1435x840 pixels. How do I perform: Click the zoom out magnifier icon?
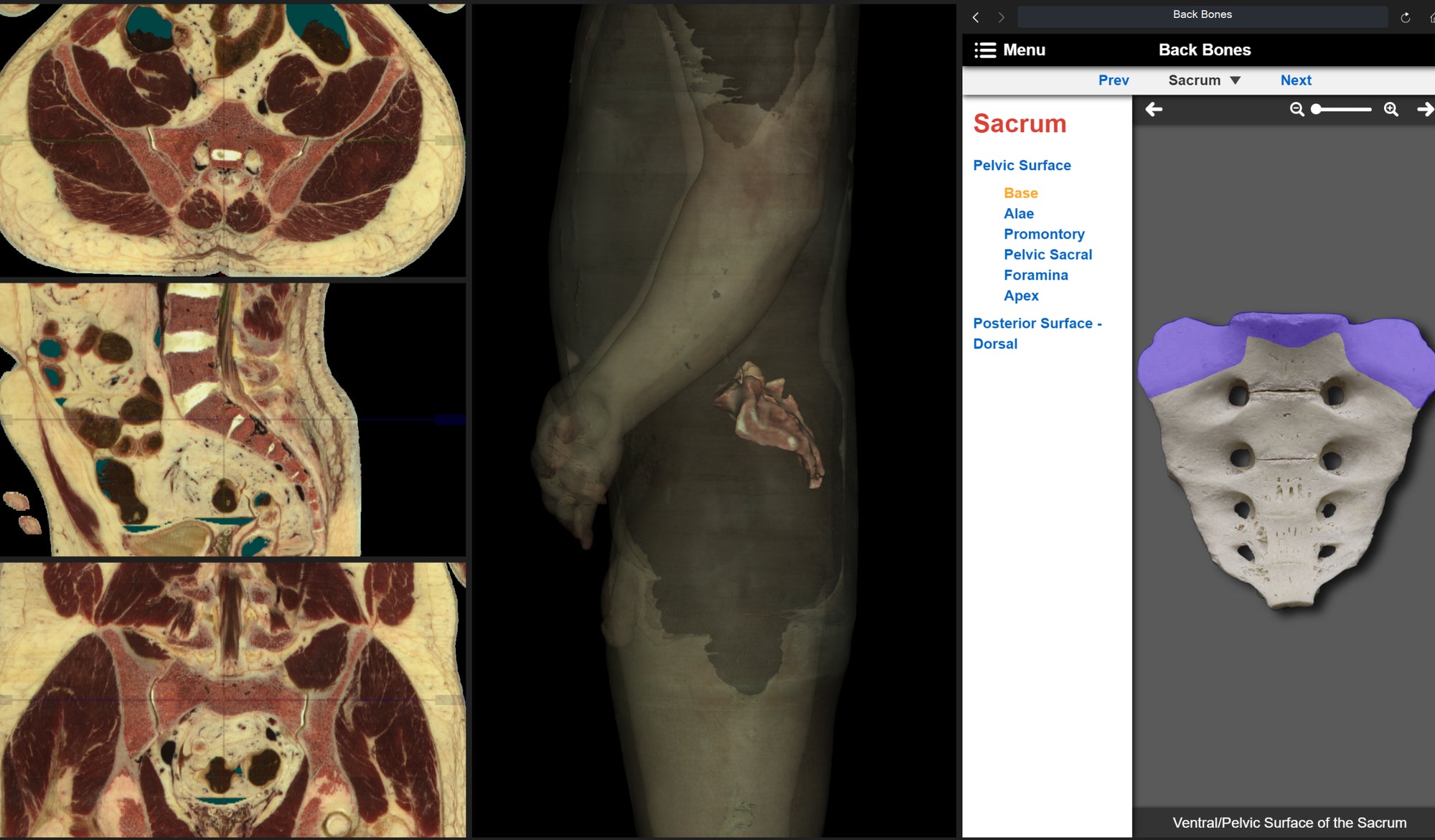[1297, 110]
